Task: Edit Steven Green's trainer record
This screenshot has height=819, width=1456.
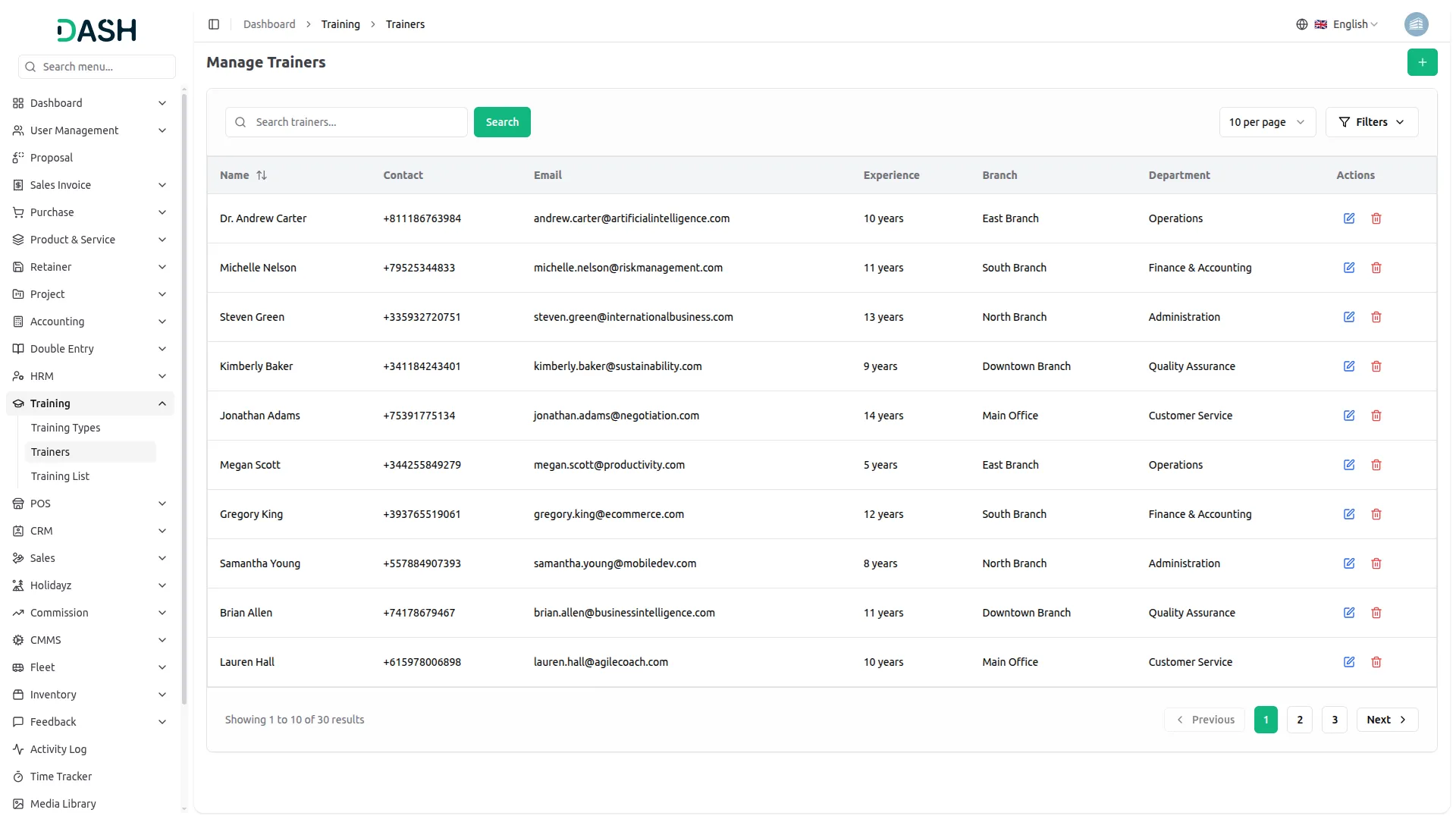Action: click(x=1349, y=317)
